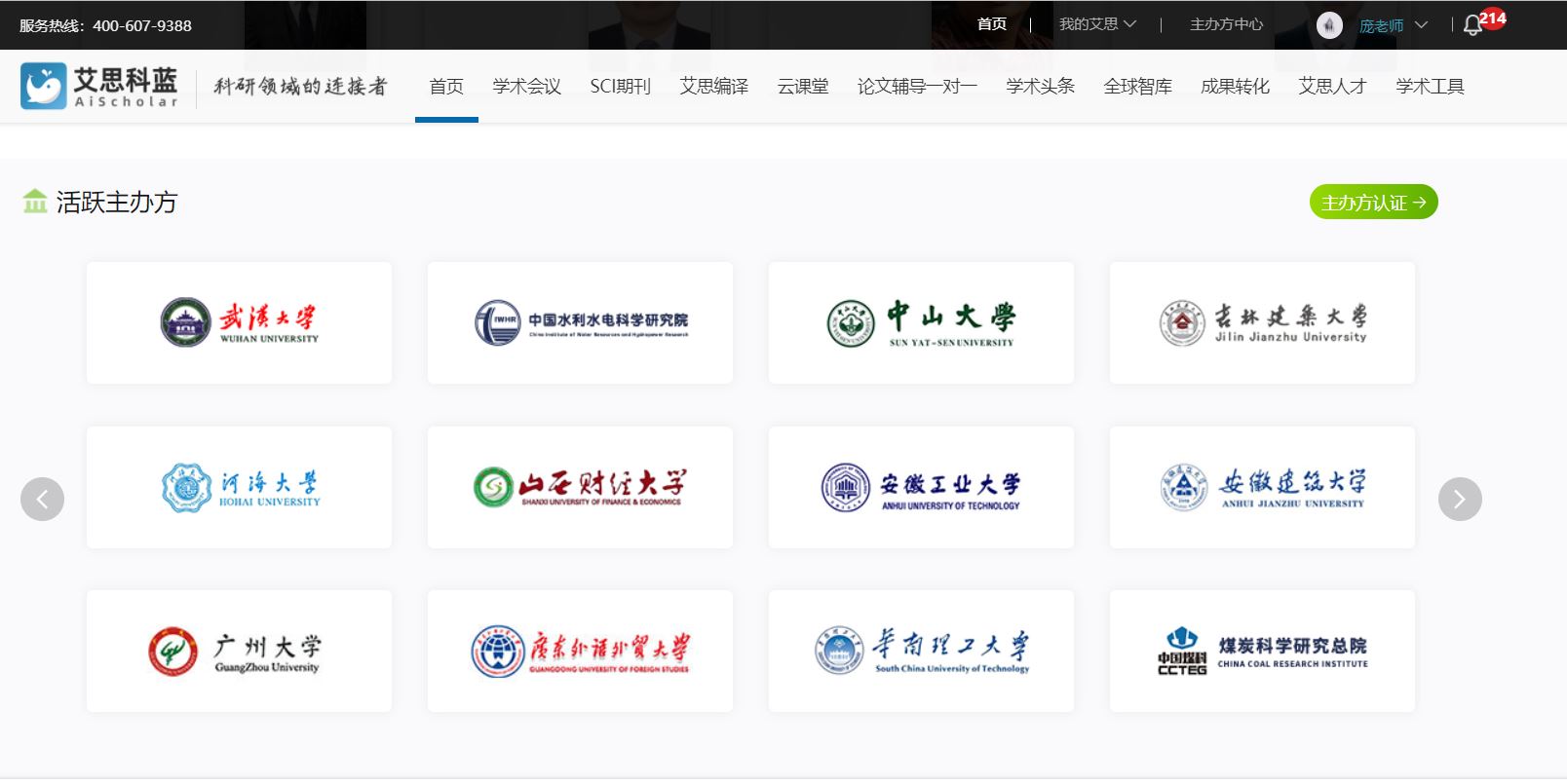The image size is (1567, 784).
Task: Open 成果转化 menu item
Action: tap(1235, 87)
